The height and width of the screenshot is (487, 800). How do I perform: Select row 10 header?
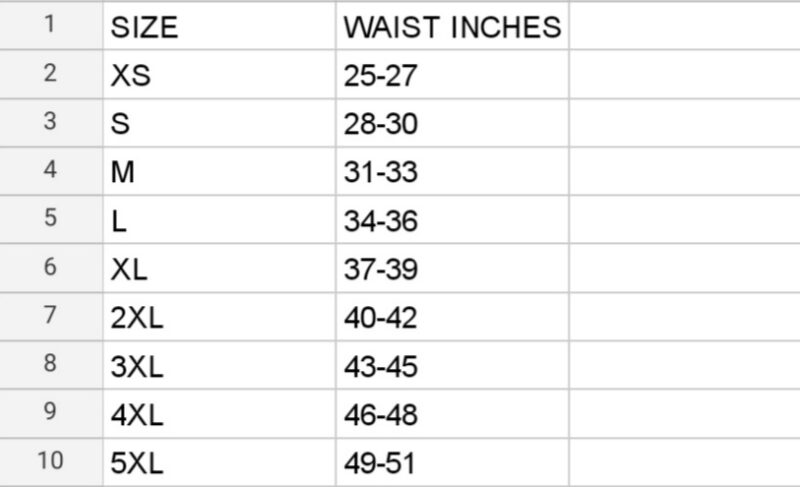50,463
